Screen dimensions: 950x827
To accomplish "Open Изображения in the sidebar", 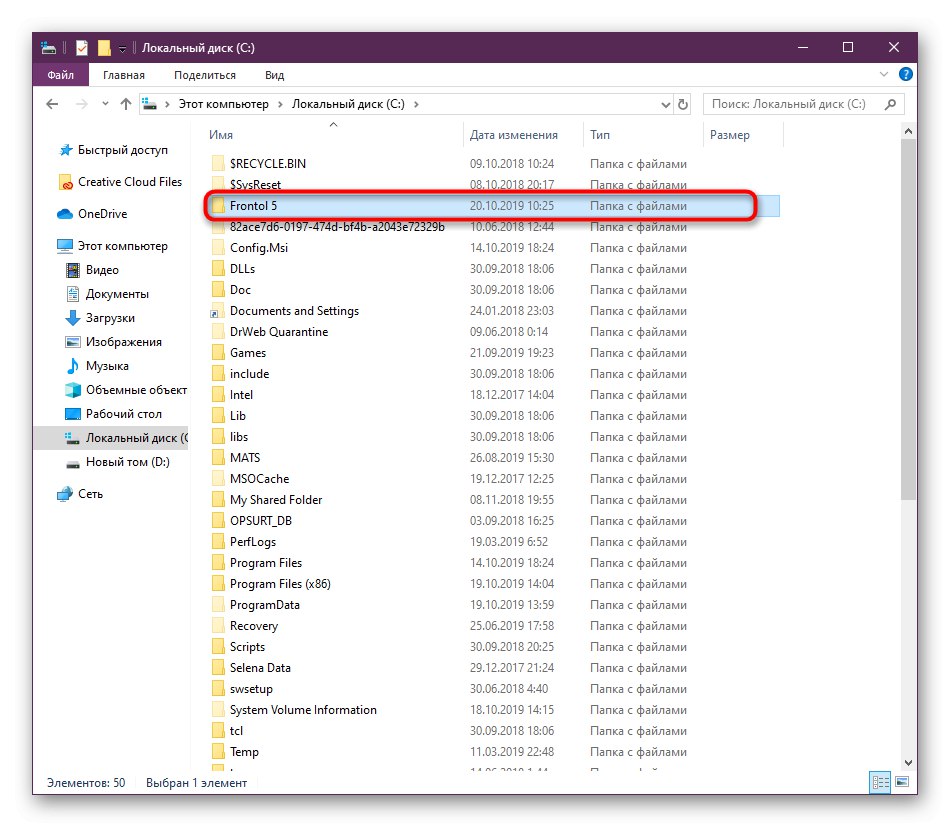I will click(113, 342).
